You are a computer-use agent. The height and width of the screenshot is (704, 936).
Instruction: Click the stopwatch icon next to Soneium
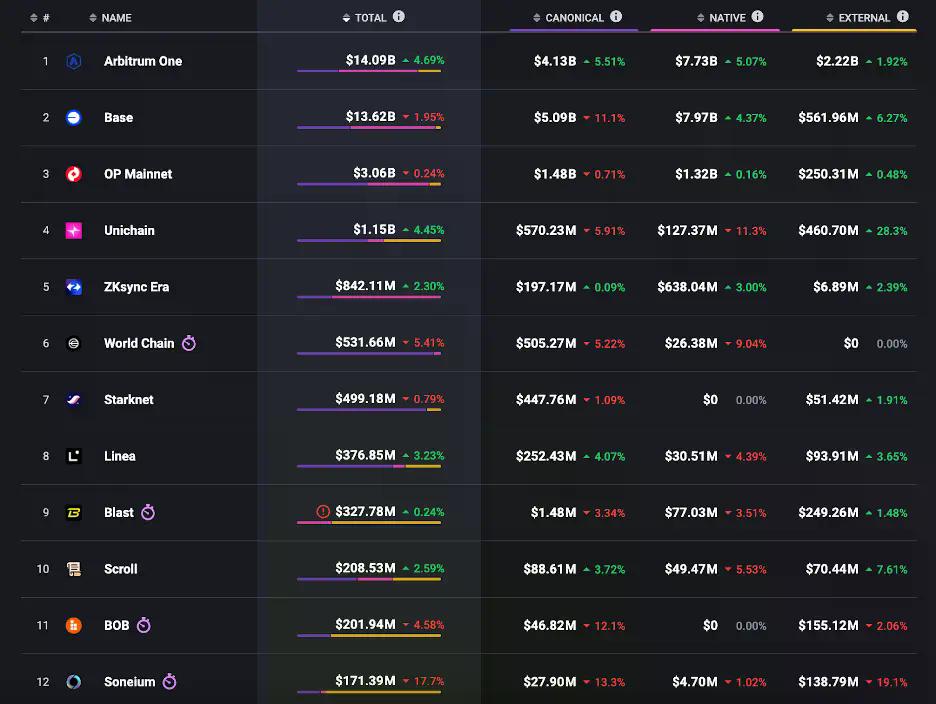[170, 681]
